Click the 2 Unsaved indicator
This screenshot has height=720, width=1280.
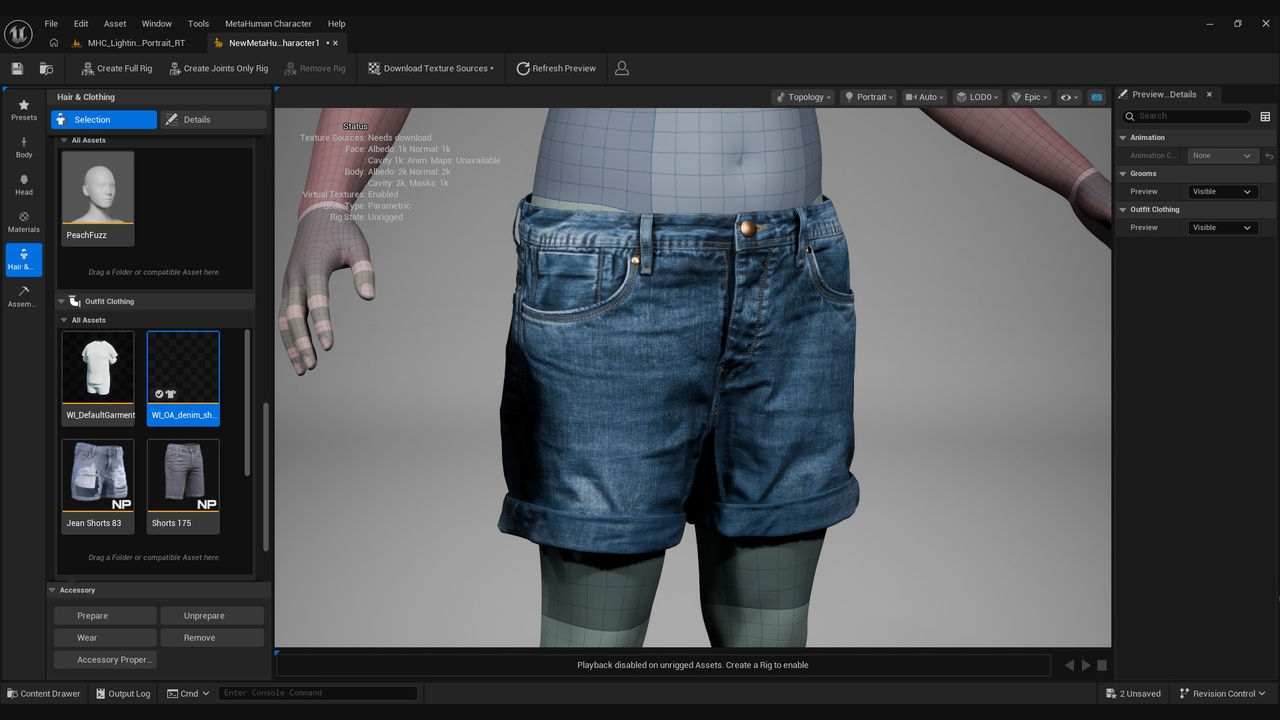[x=1134, y=693]
